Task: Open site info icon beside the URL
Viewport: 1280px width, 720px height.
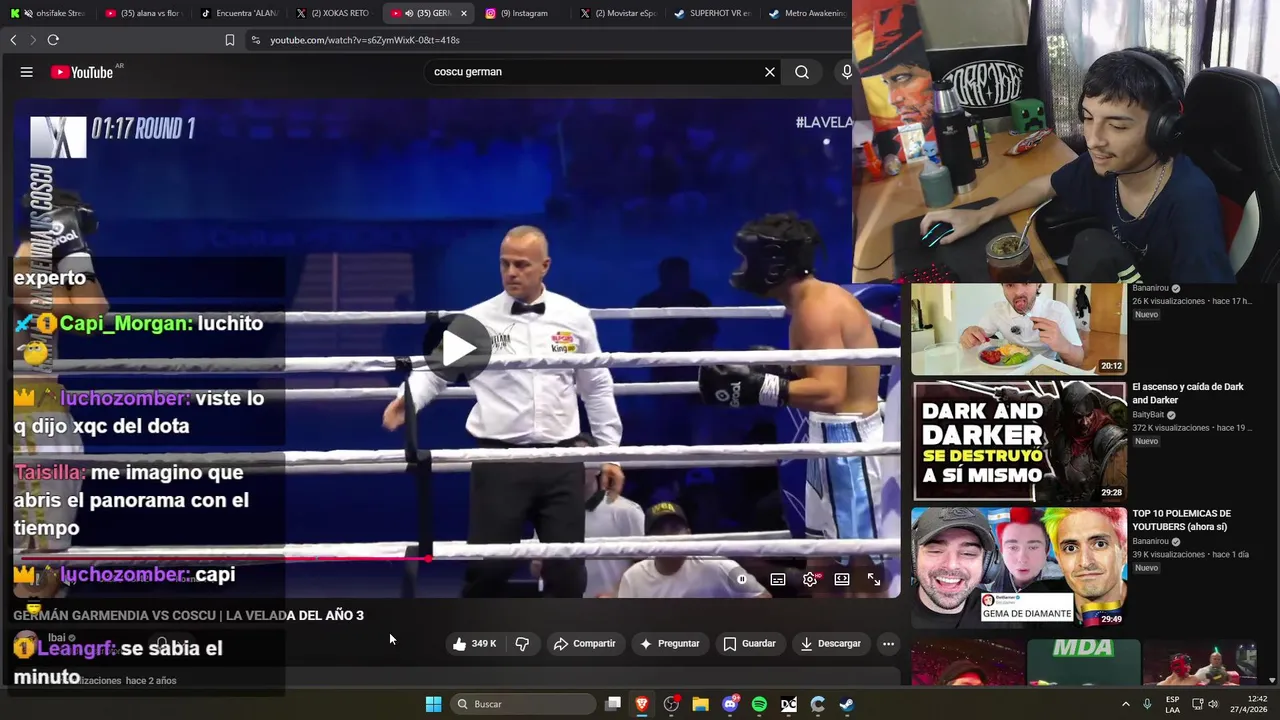Action: point(255,40)
